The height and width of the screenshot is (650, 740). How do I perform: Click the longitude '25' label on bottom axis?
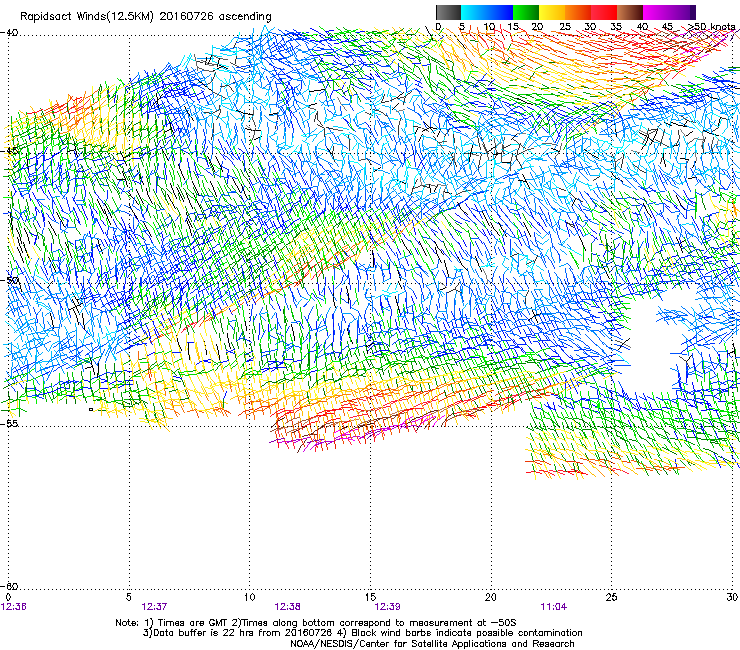tap(611, 597)
